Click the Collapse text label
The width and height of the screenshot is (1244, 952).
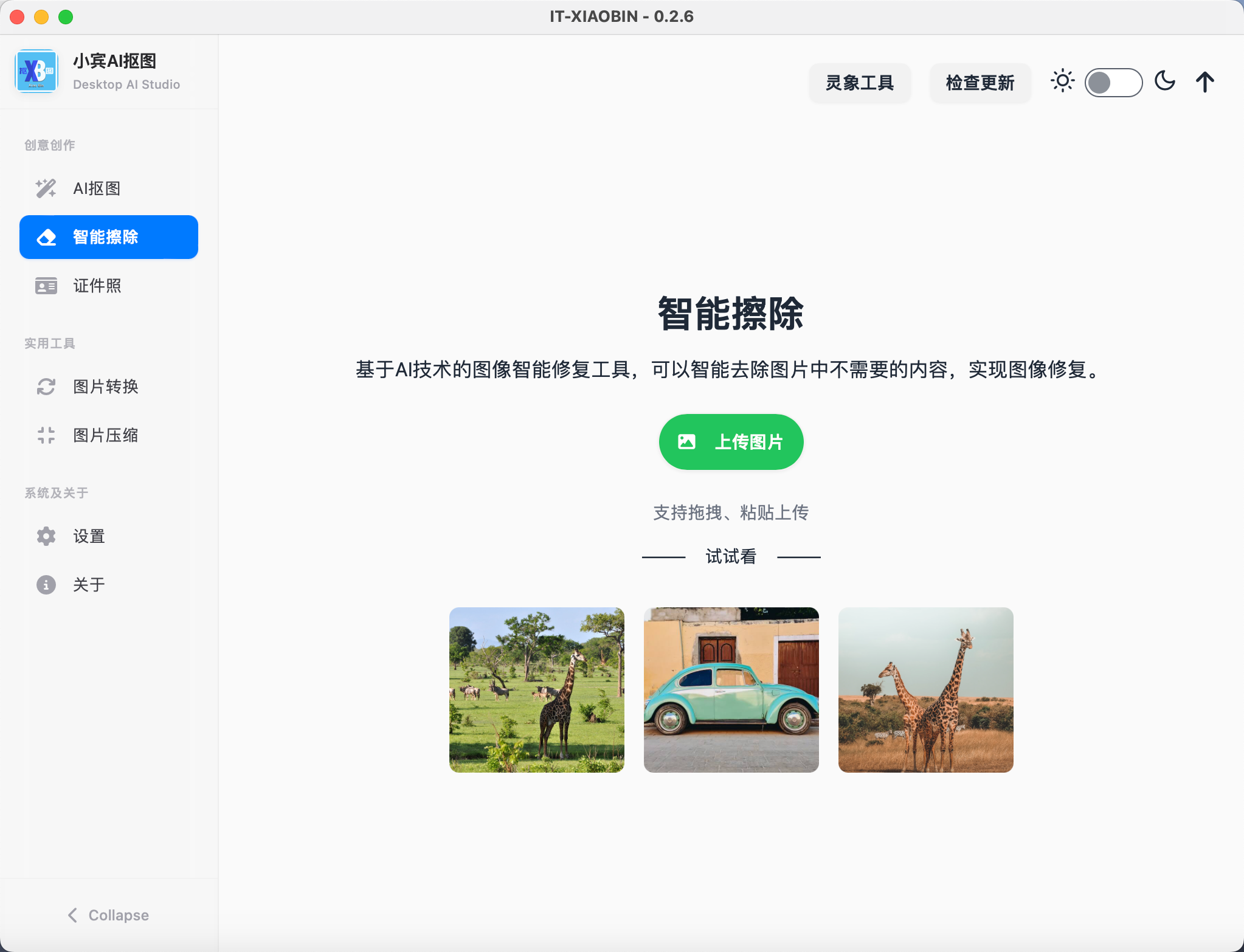(x=119, y=915)
